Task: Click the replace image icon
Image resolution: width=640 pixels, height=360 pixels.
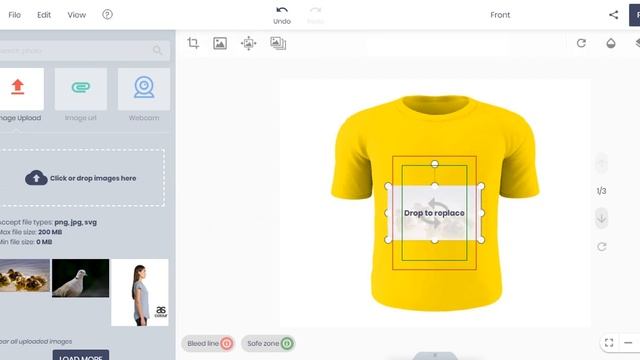Action: pyautogui.click(x=220, y=43)
